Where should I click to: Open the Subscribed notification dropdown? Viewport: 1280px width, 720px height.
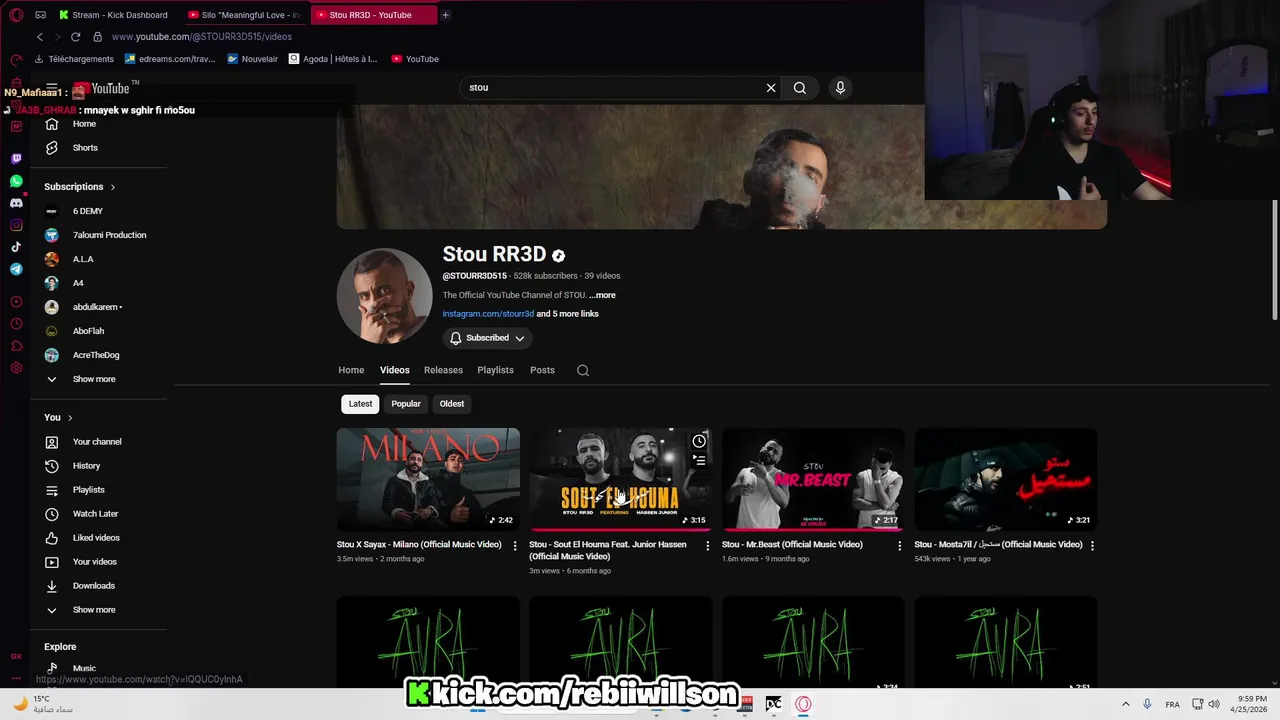point(487,338)
